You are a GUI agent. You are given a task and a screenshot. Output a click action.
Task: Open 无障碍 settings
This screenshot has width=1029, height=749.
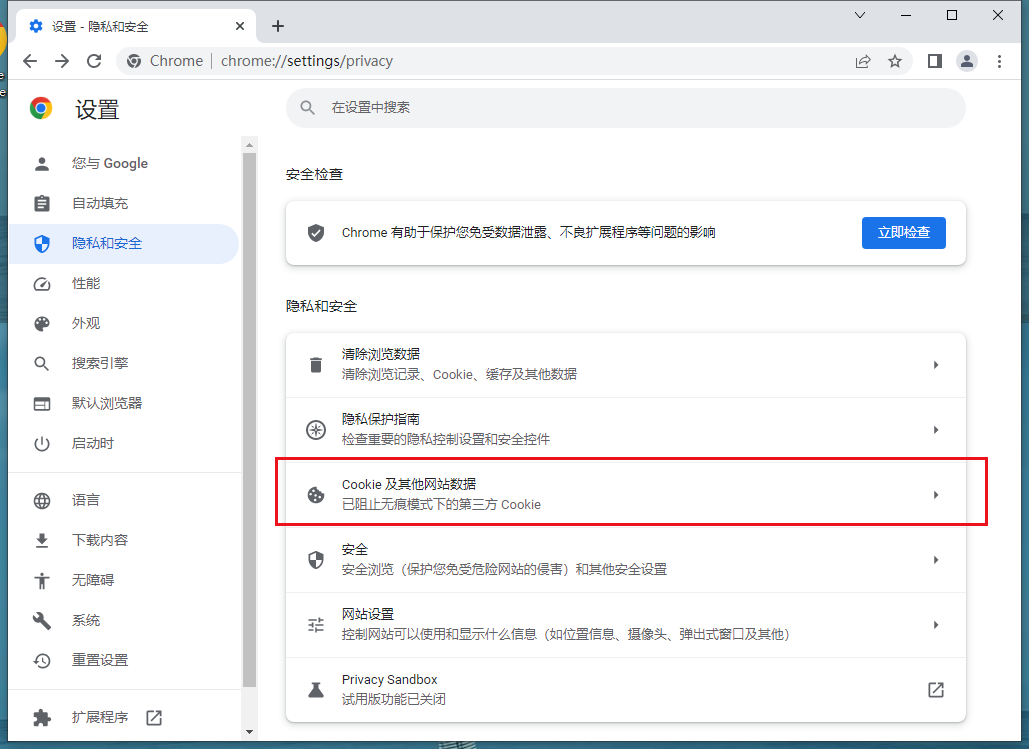click(123, 580)
